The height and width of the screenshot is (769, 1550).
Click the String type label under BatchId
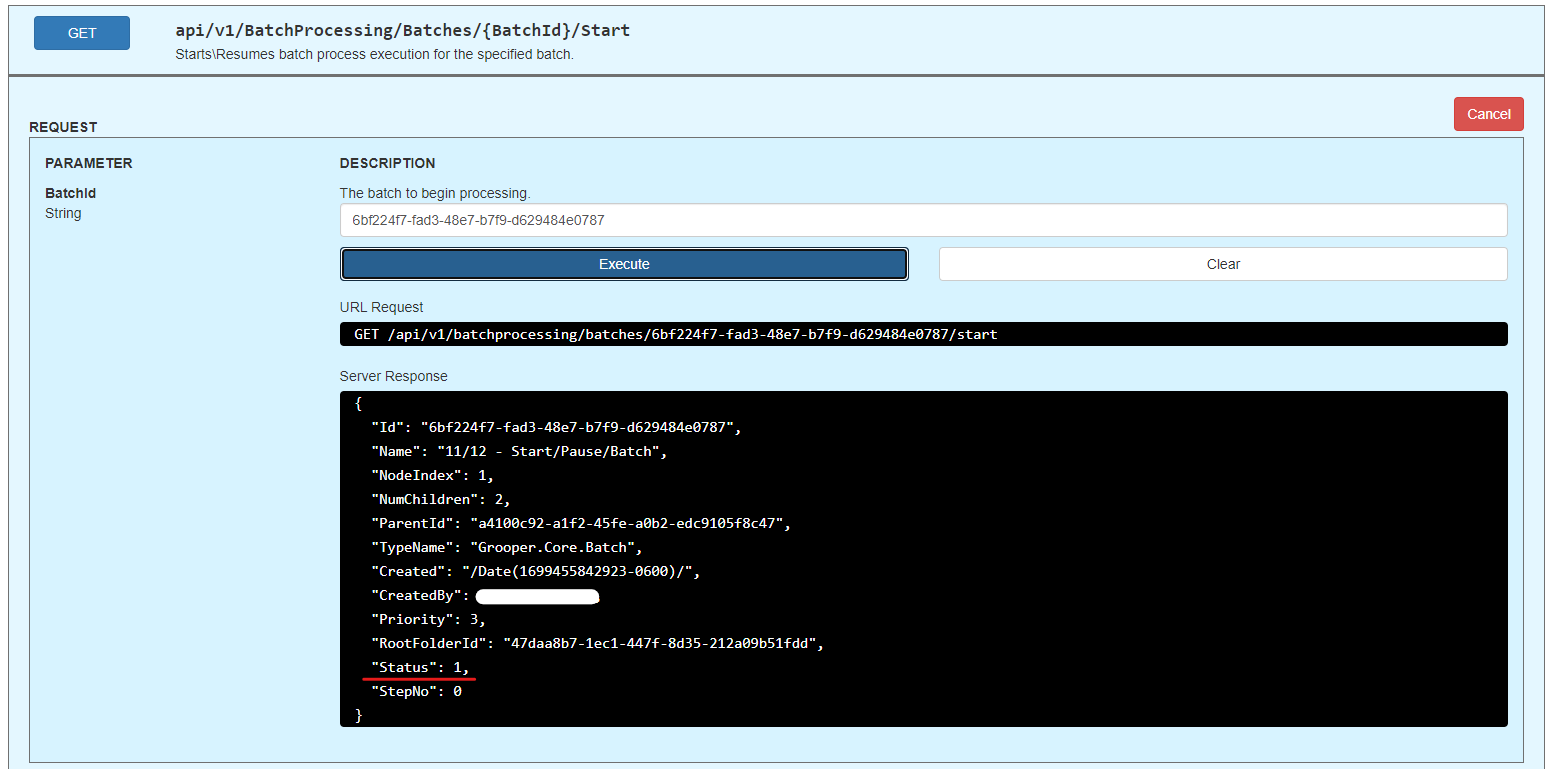63,213
